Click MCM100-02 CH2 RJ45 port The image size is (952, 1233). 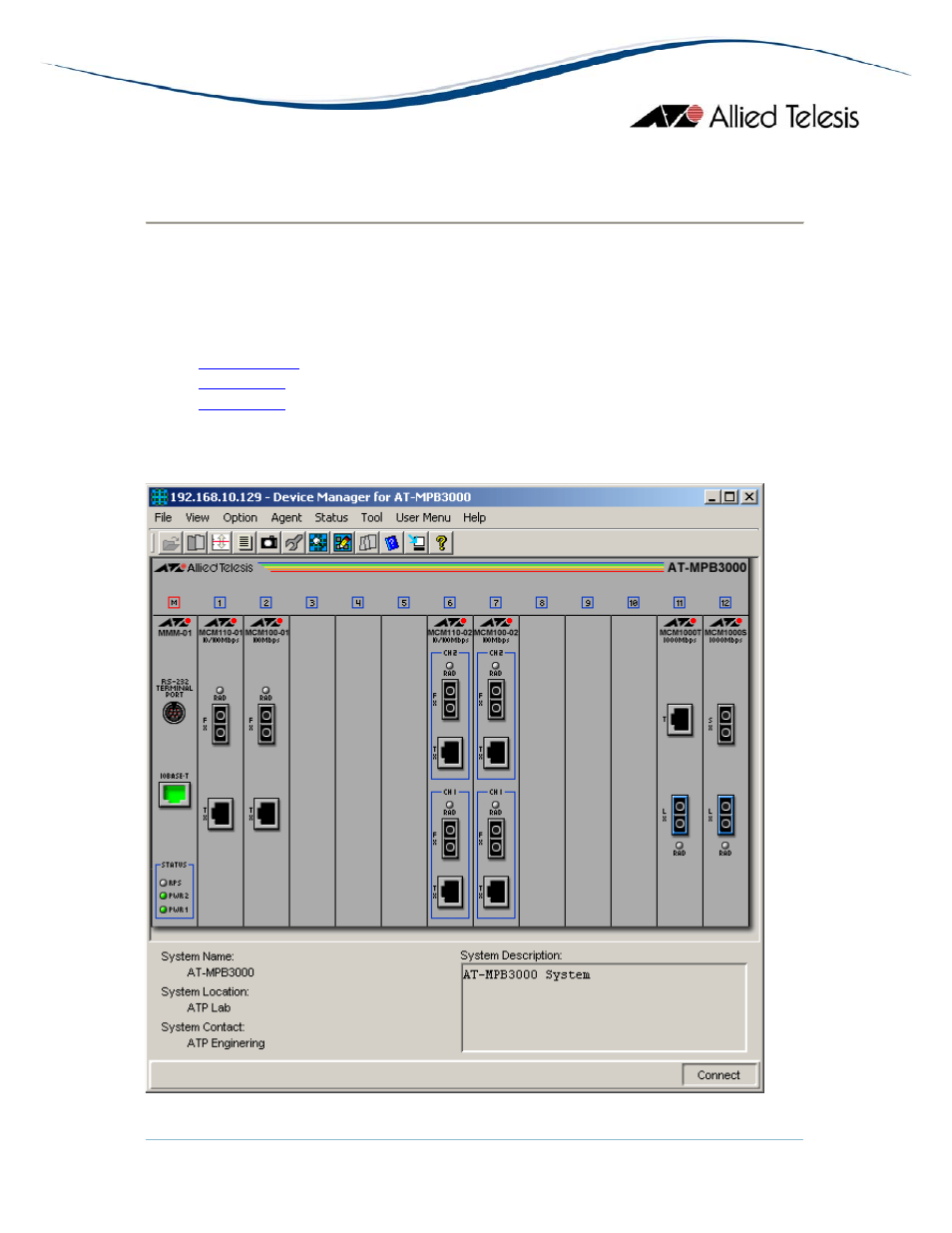496,752
